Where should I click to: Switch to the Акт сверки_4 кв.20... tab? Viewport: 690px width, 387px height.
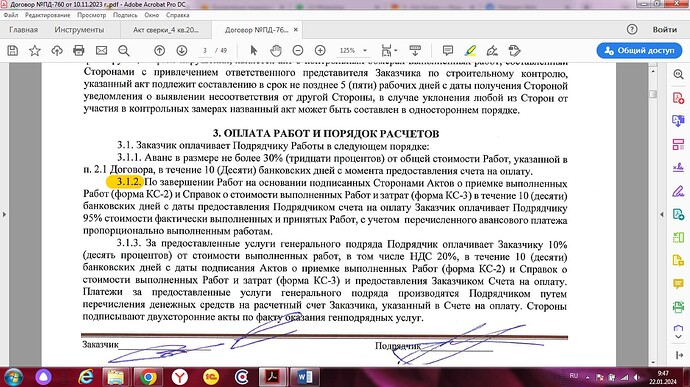(x=166, y=30)
